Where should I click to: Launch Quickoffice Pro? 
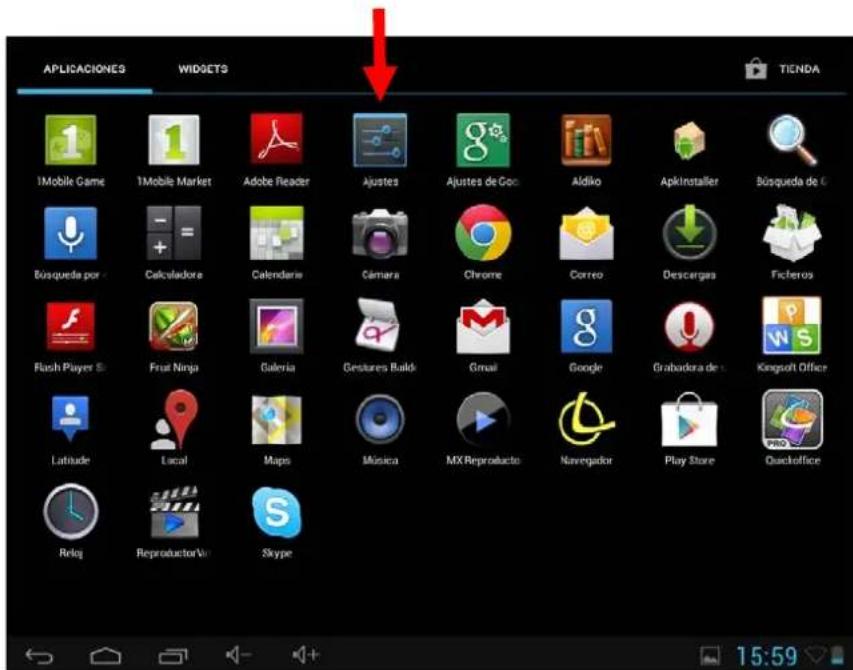tap(793, 420)
